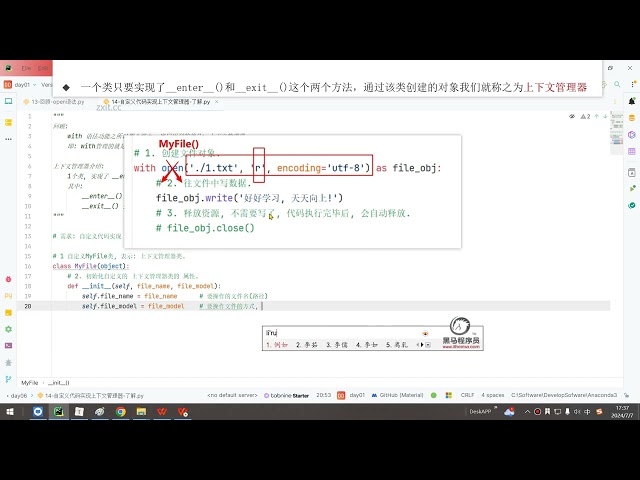This screenshot has height=480, width=640.
Task: Show more tool windows (three dots)
Action: (x=8, y=139)
